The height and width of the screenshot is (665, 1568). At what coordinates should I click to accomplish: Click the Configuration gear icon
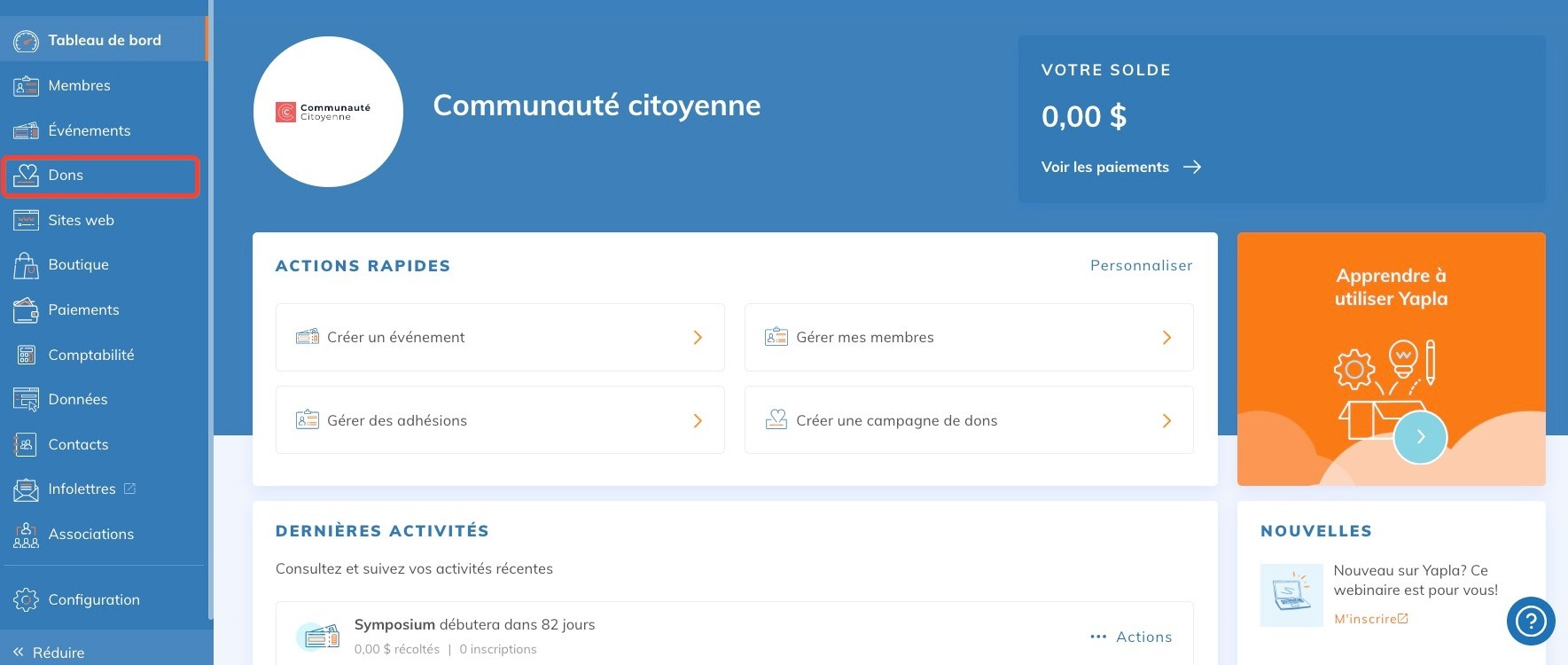click(x=26, y=600)
